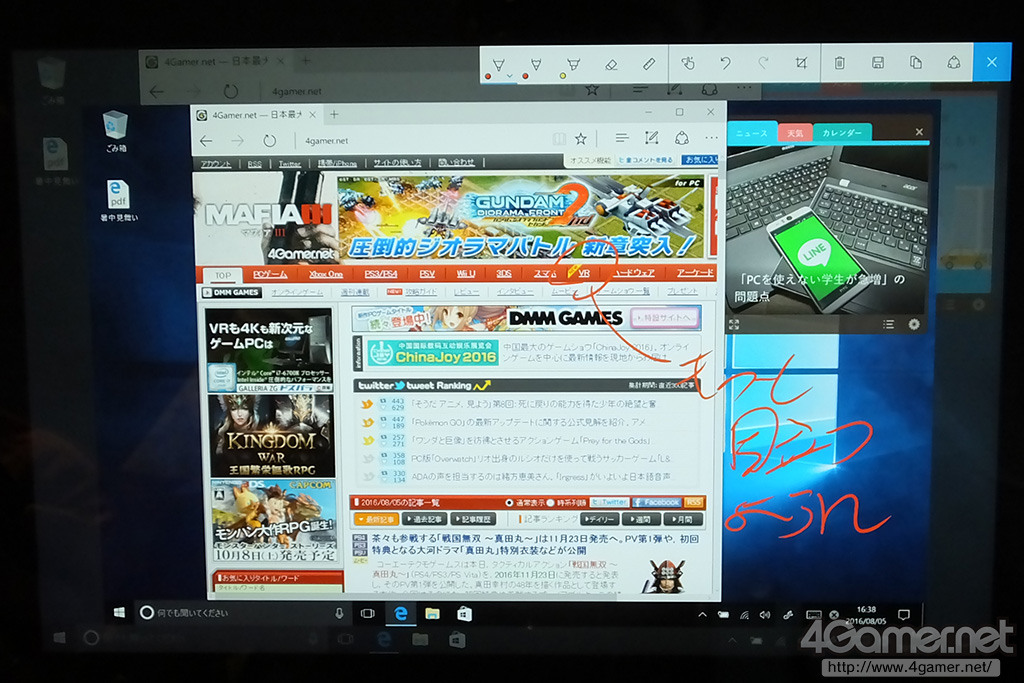This screenshot has width=1024, height=683.
Task: Select the pencil tool in sketch toolbar
Action: click(x=536, y=63)
